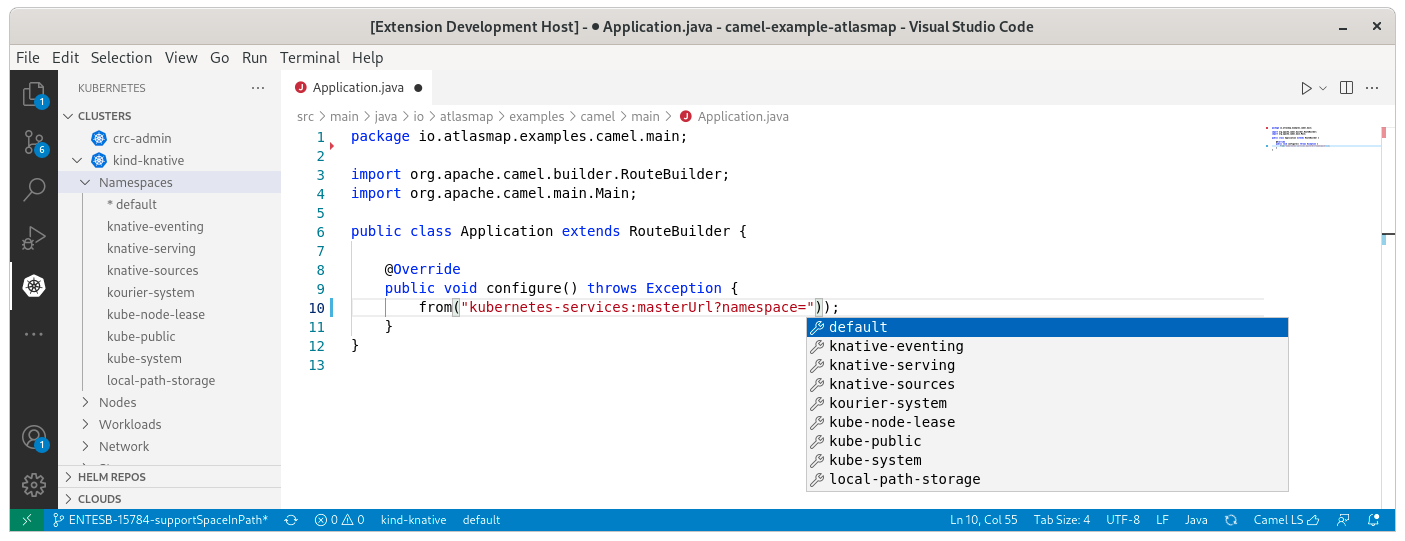This screenshot has width=1405, height=541.
Task: Click the Split Editor icon
Action: 1346,88
